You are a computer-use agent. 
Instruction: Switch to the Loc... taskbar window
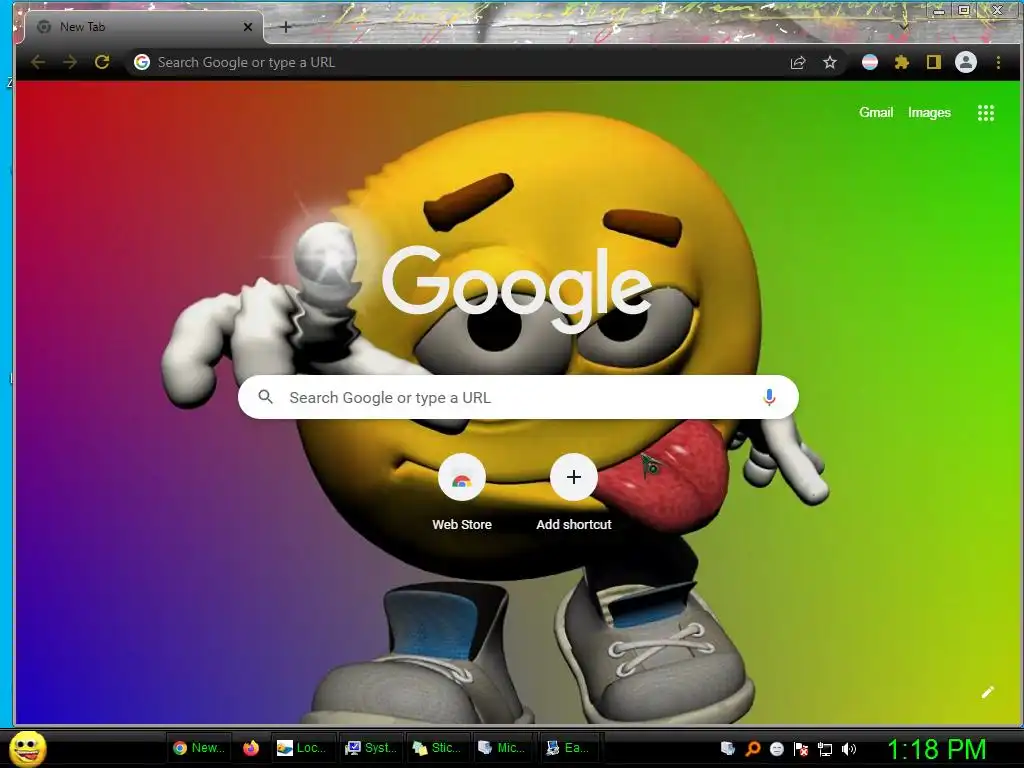click(302, 748)
